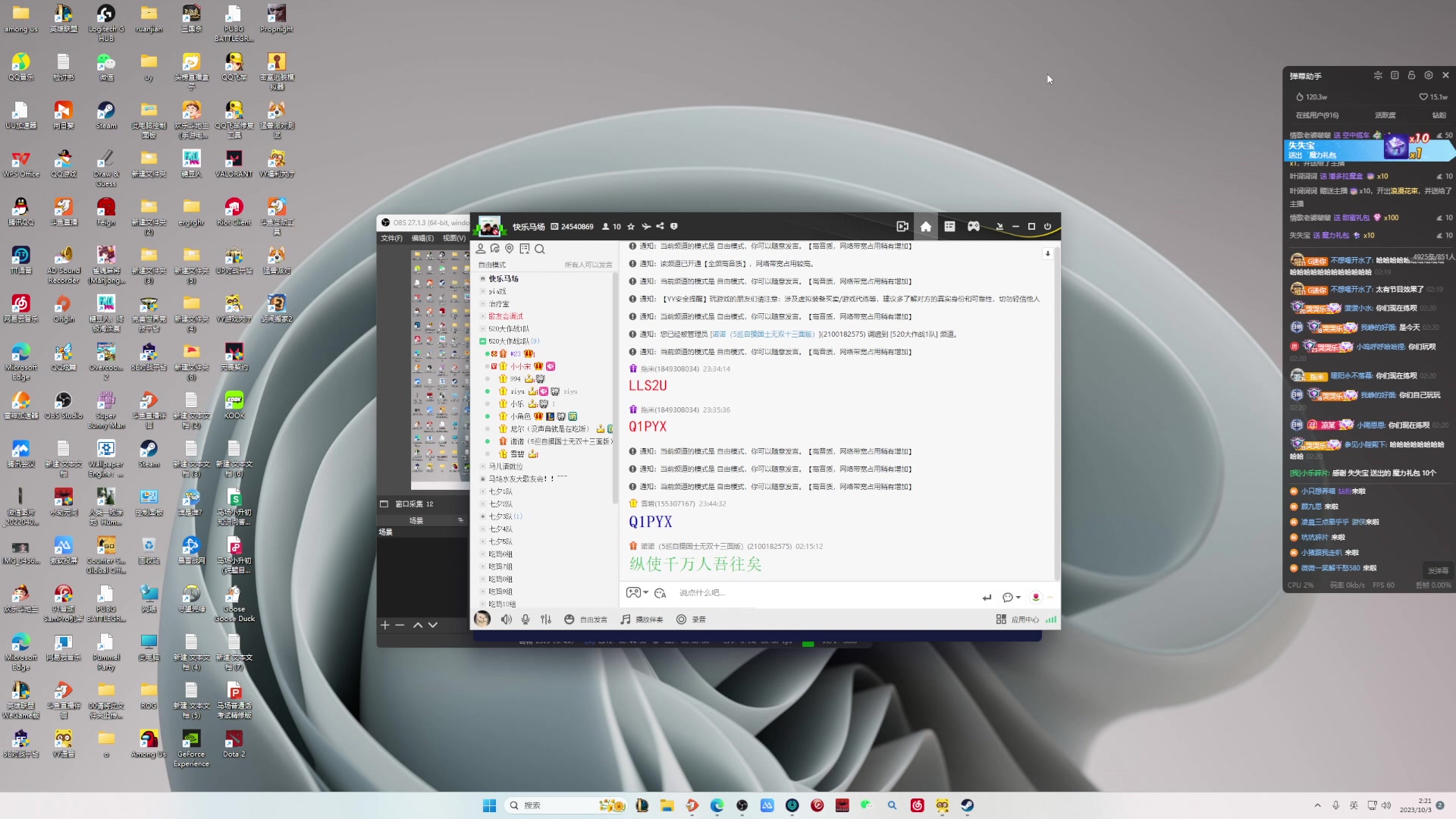Open the 文件(F) menu in OBS

point(391,238)
